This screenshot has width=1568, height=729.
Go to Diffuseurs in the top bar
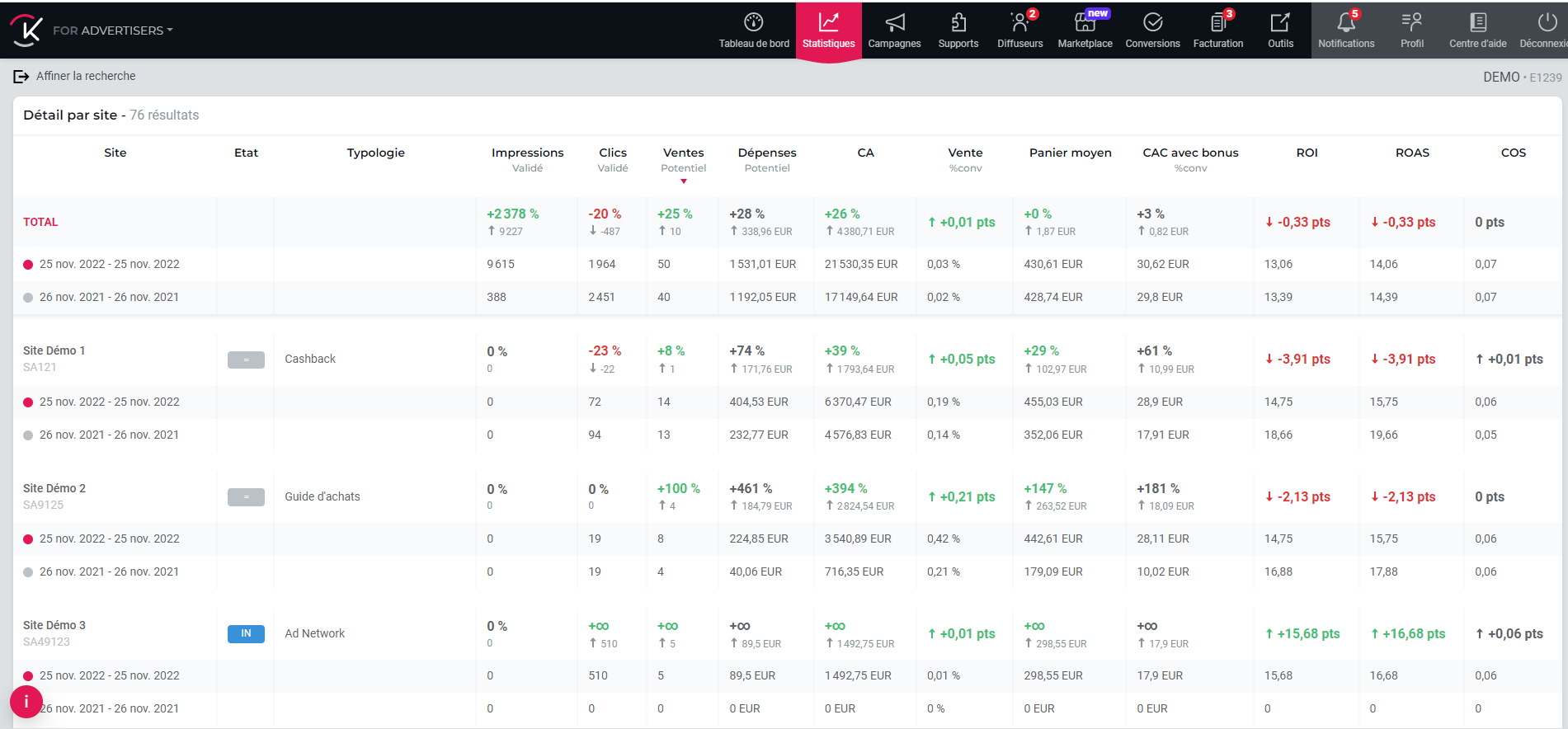[1019, 30]
